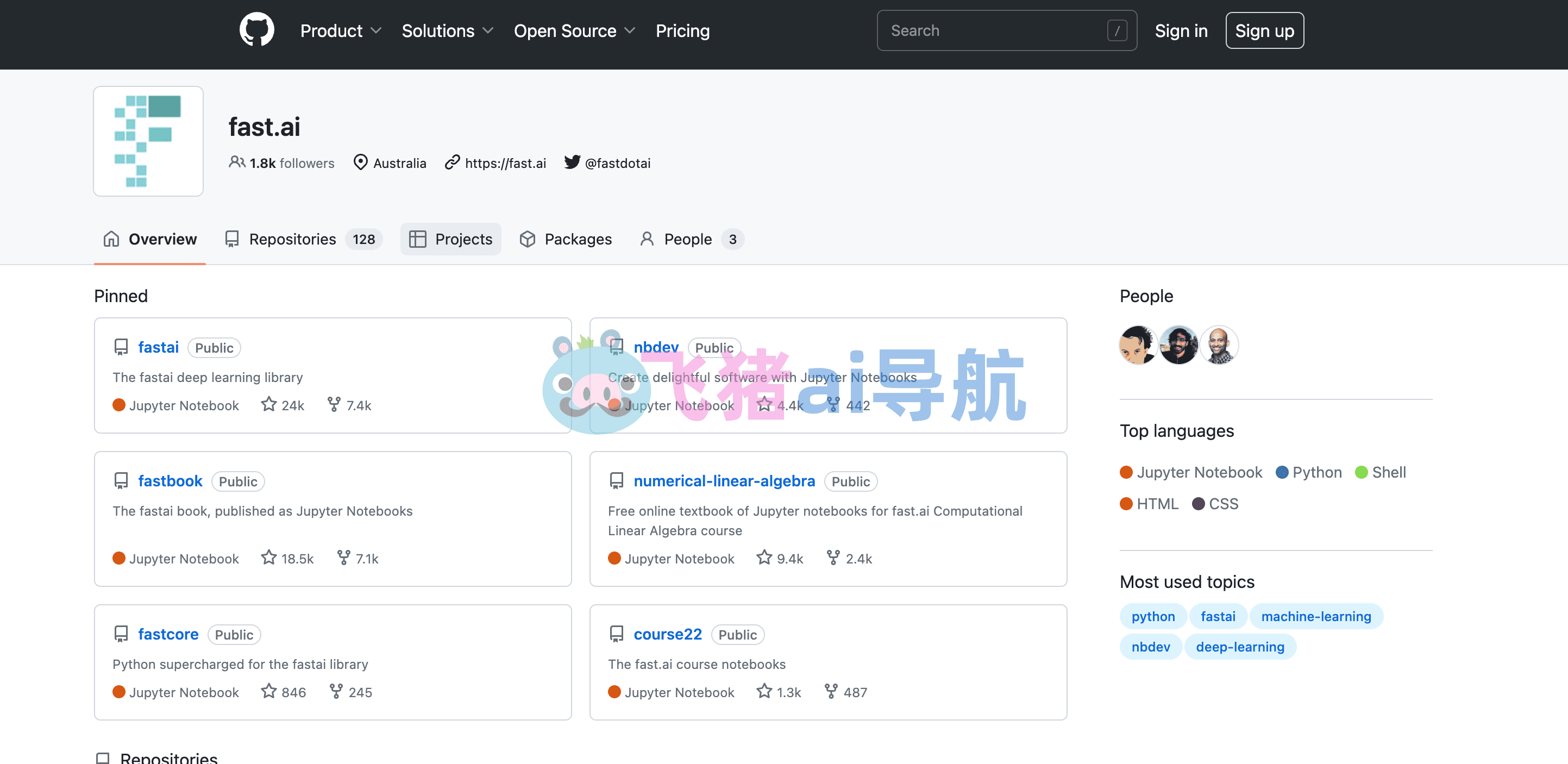
Task: Click the fastai repo book icon
Action: (121, 347)
